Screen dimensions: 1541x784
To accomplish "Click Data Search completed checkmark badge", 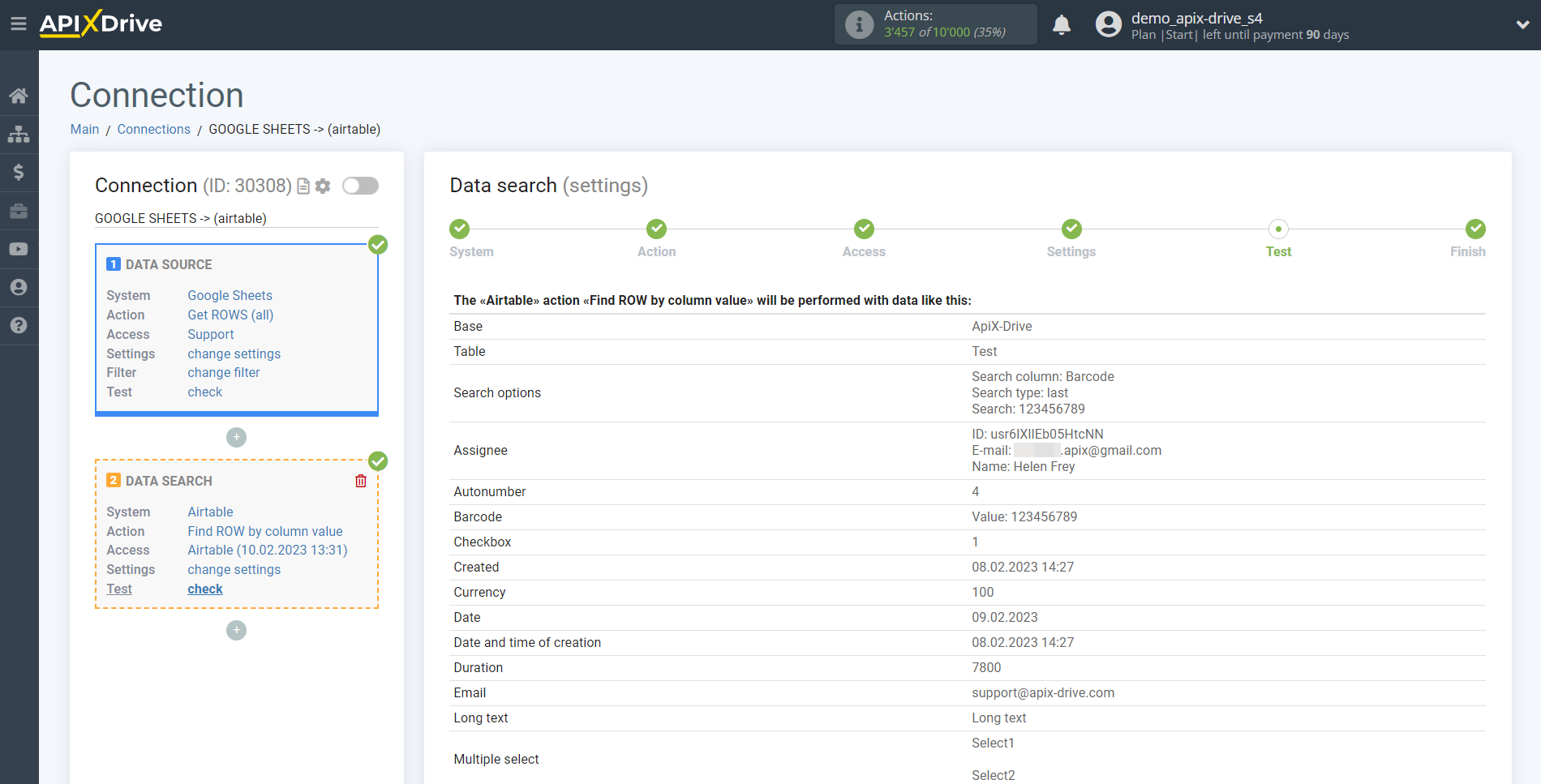I will [378, 461].
